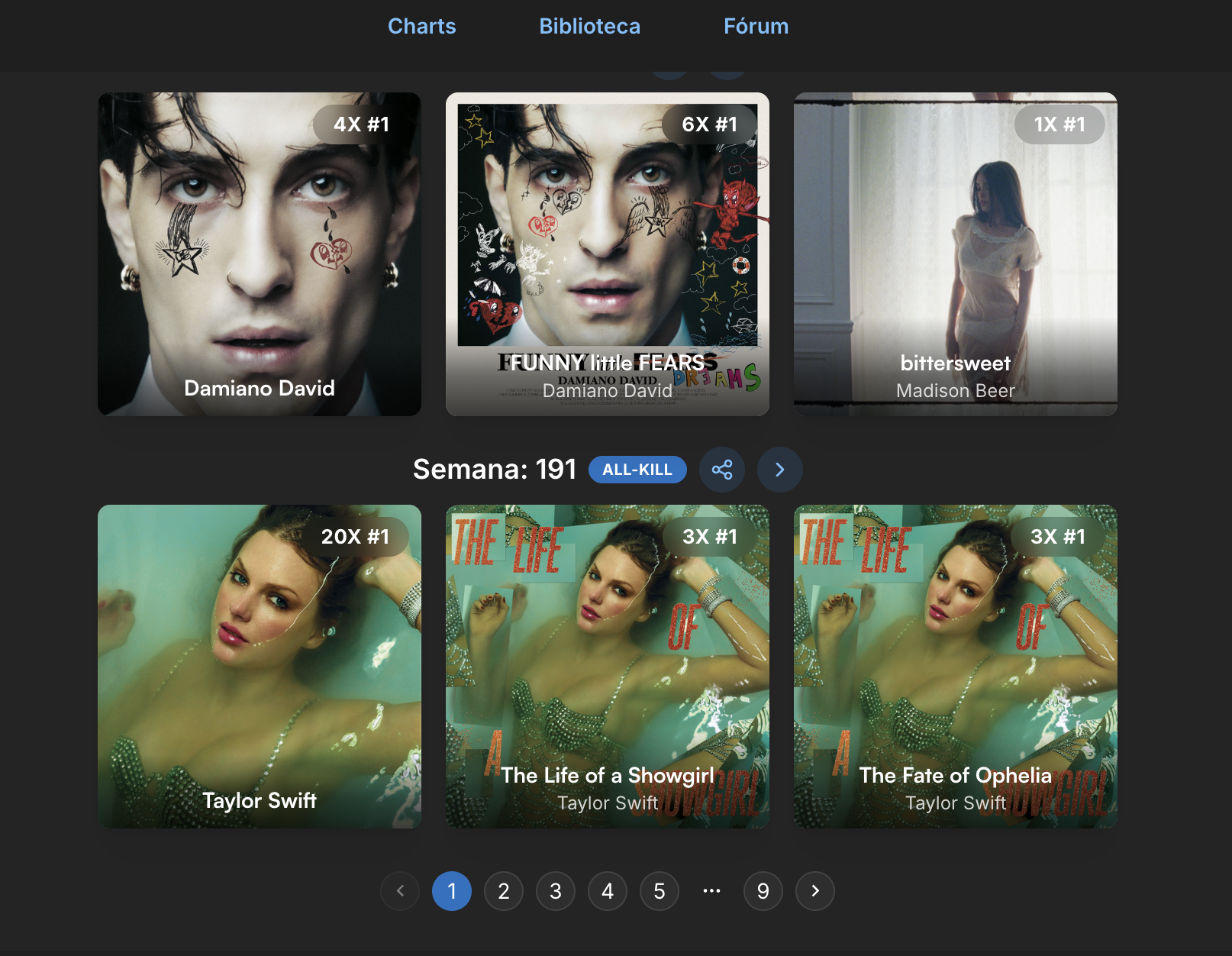
Task: Go to the Biblioteca section
Action: tap(589, 26)
